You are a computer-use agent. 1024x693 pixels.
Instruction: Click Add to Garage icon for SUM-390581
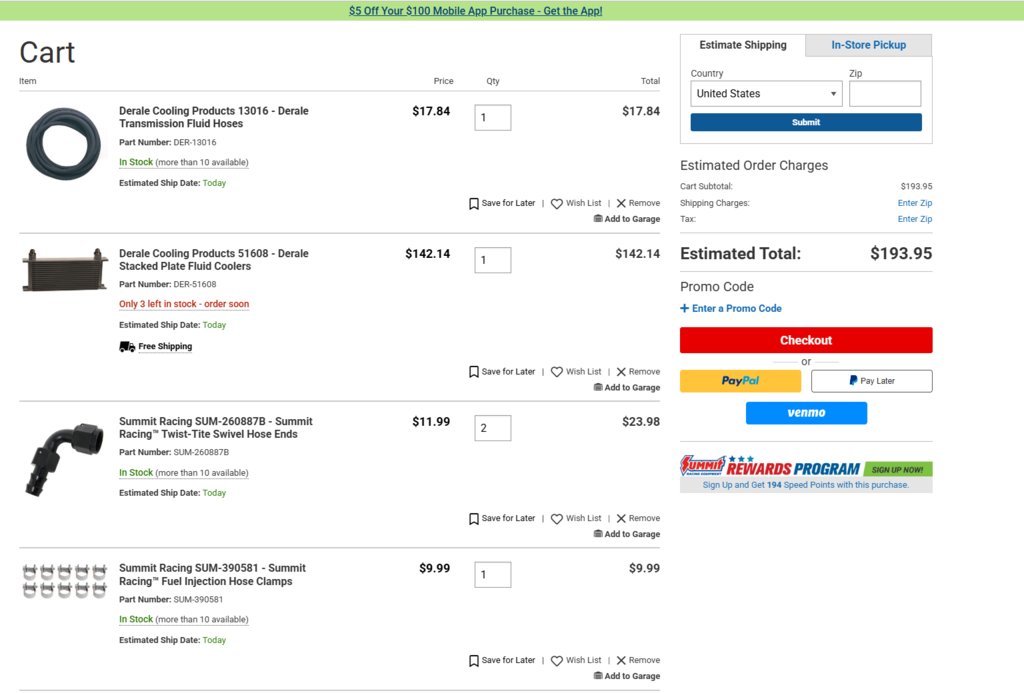pyautogui.click(x=598, y=676)
